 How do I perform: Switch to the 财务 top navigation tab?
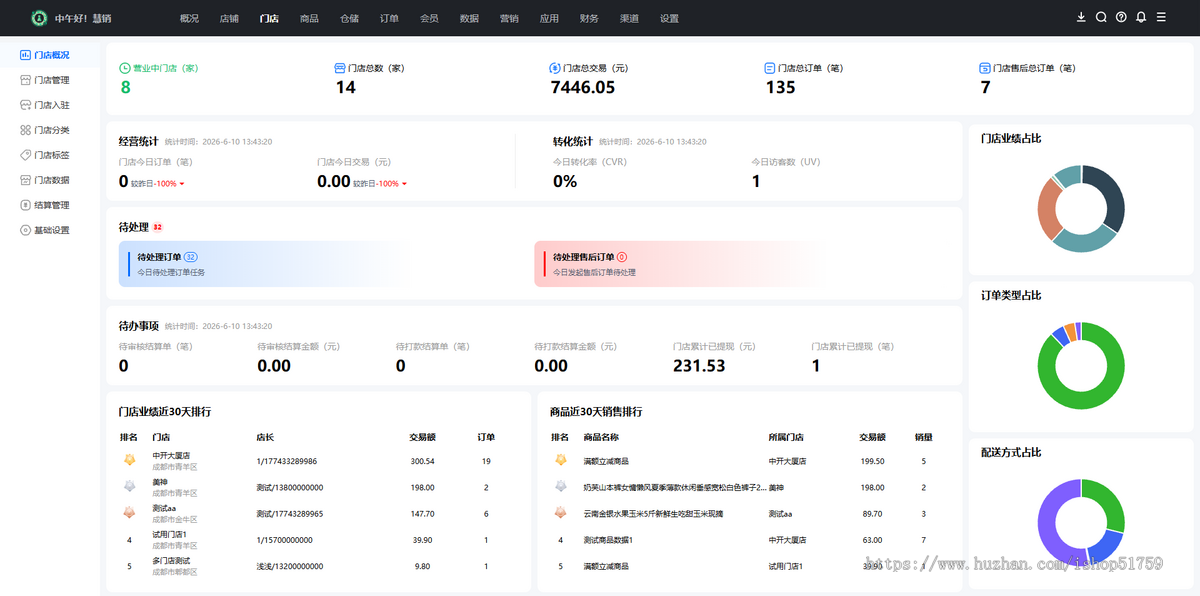click(x=589, y=18)
